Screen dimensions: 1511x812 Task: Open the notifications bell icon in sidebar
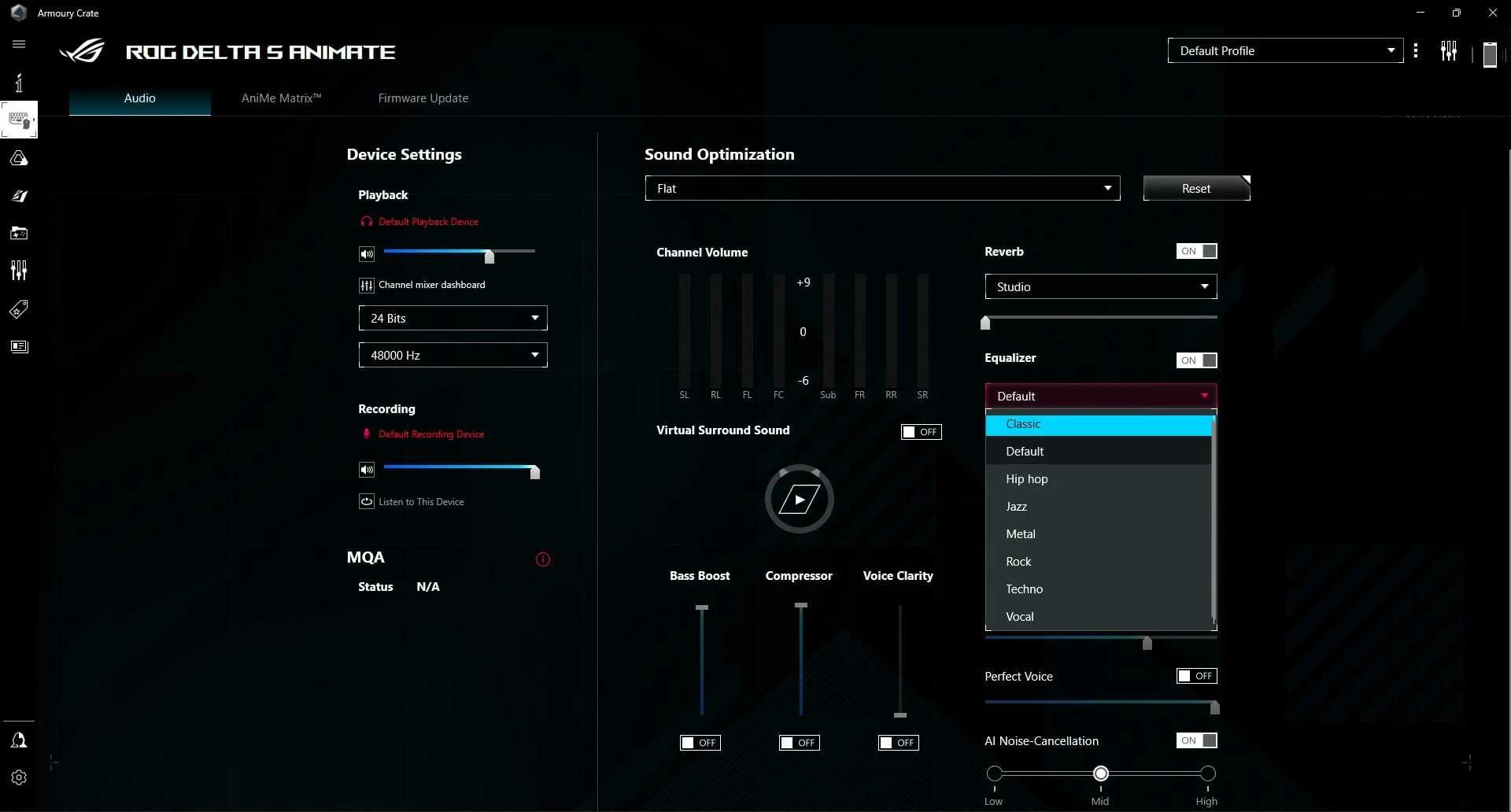tap(19, 740)
